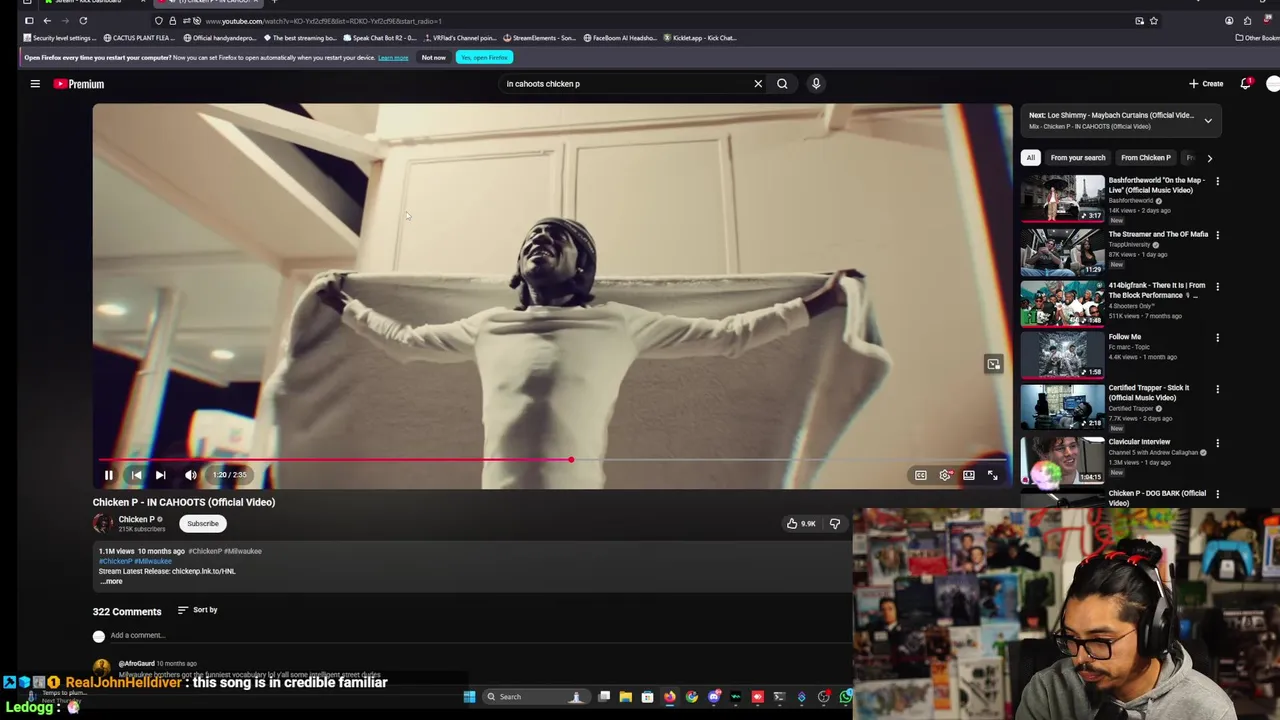This screenshot has width=1280, height=720.
Task: Toggle closed captions on the player
Action: click(920, 475)
